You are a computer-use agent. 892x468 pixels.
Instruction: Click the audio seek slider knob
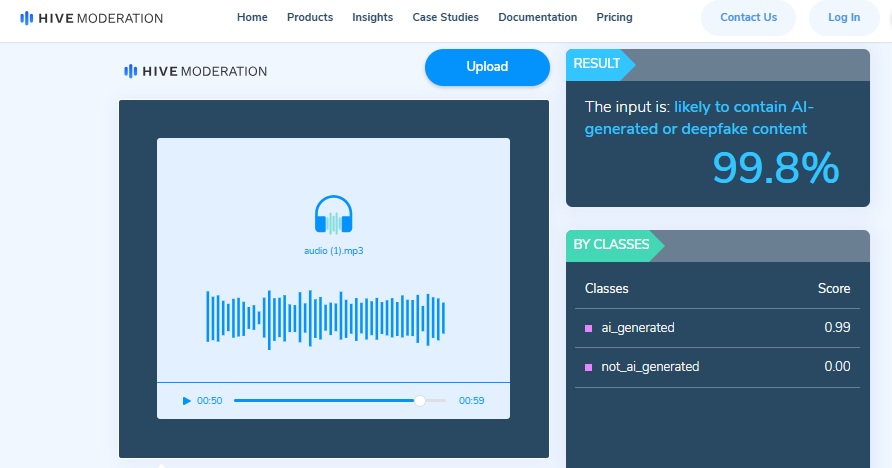420,401
